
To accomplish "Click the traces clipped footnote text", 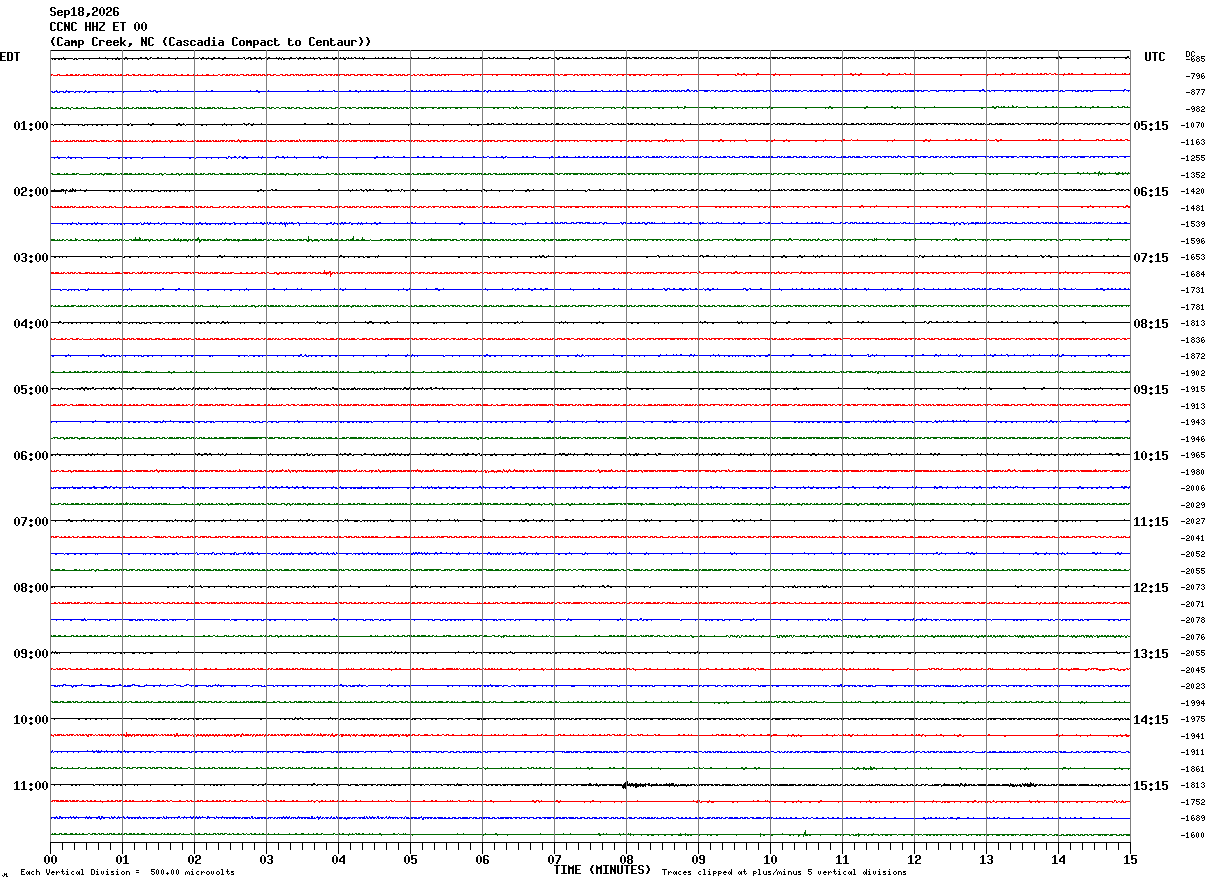I will click(784, 873).
